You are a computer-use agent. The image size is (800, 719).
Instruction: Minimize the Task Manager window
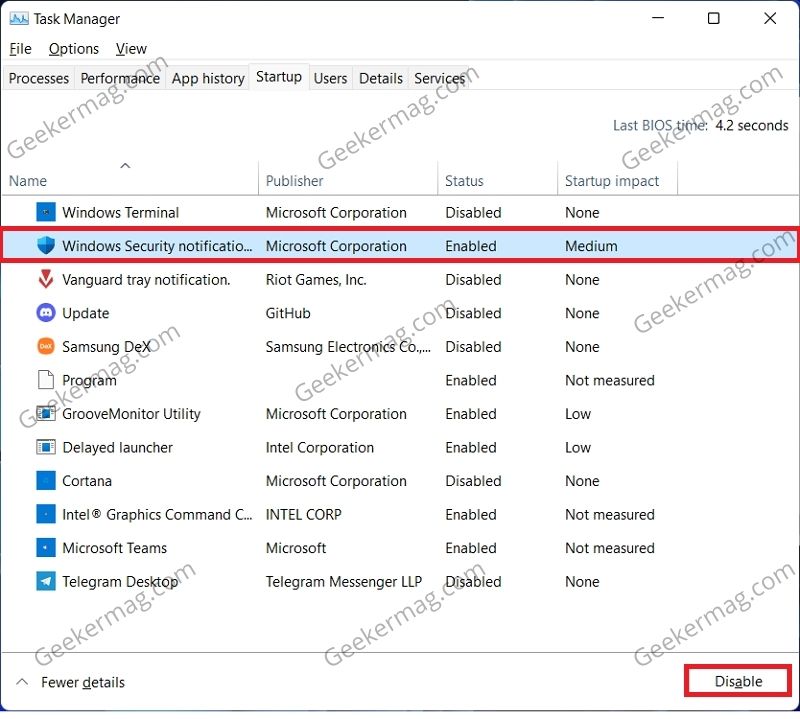point(658,18)
